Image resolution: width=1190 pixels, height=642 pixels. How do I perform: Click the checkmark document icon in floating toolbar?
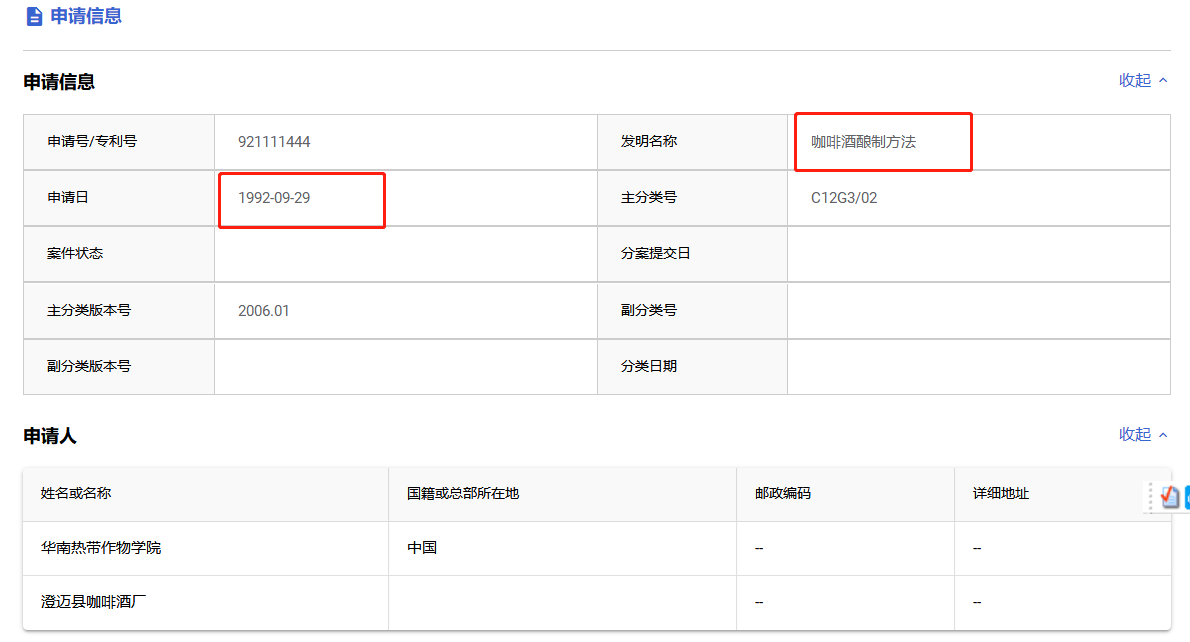point(1170,497)
